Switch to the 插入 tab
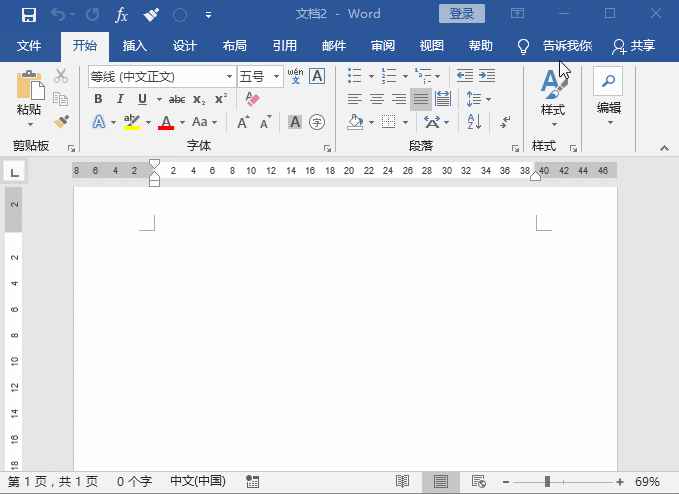 (x=135, y=46)
